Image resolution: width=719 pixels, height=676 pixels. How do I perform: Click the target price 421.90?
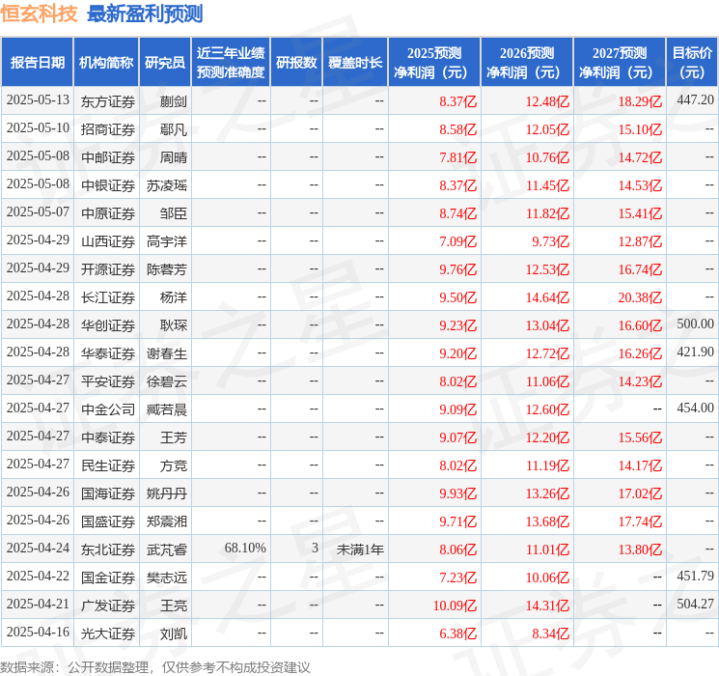[x=695, y=351]
